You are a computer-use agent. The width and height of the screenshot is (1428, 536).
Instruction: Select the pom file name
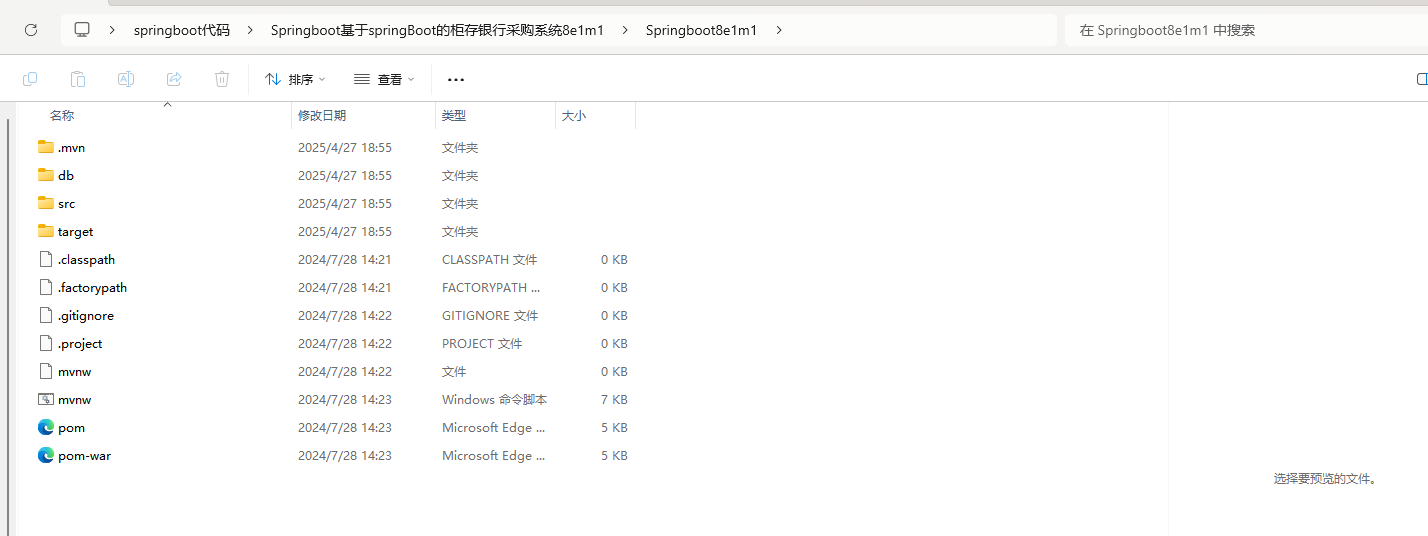pos(71,427)
